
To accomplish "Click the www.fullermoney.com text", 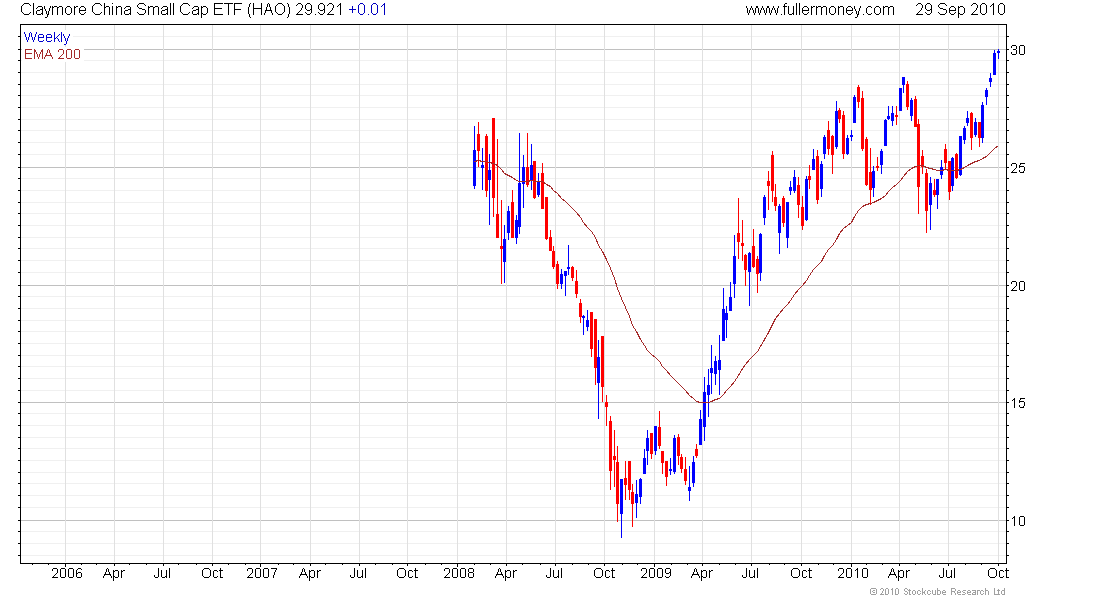I will [x=819, y=10].
